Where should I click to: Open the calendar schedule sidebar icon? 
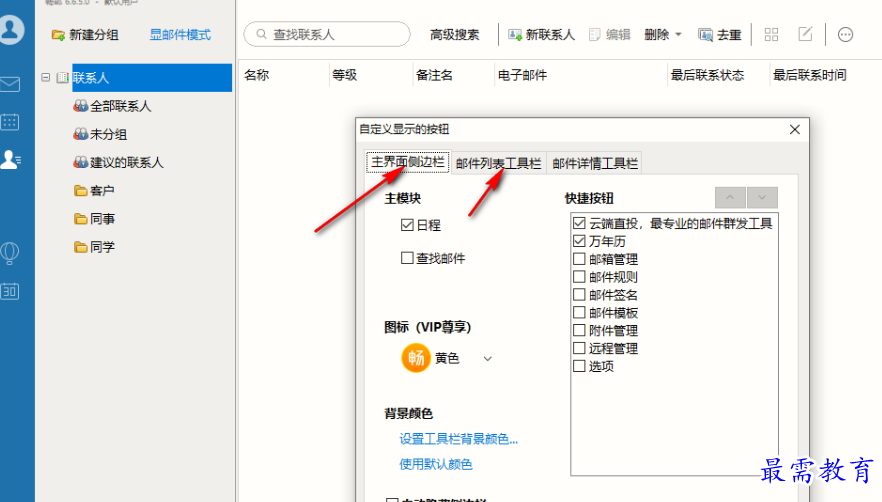(x=10, y=122)
